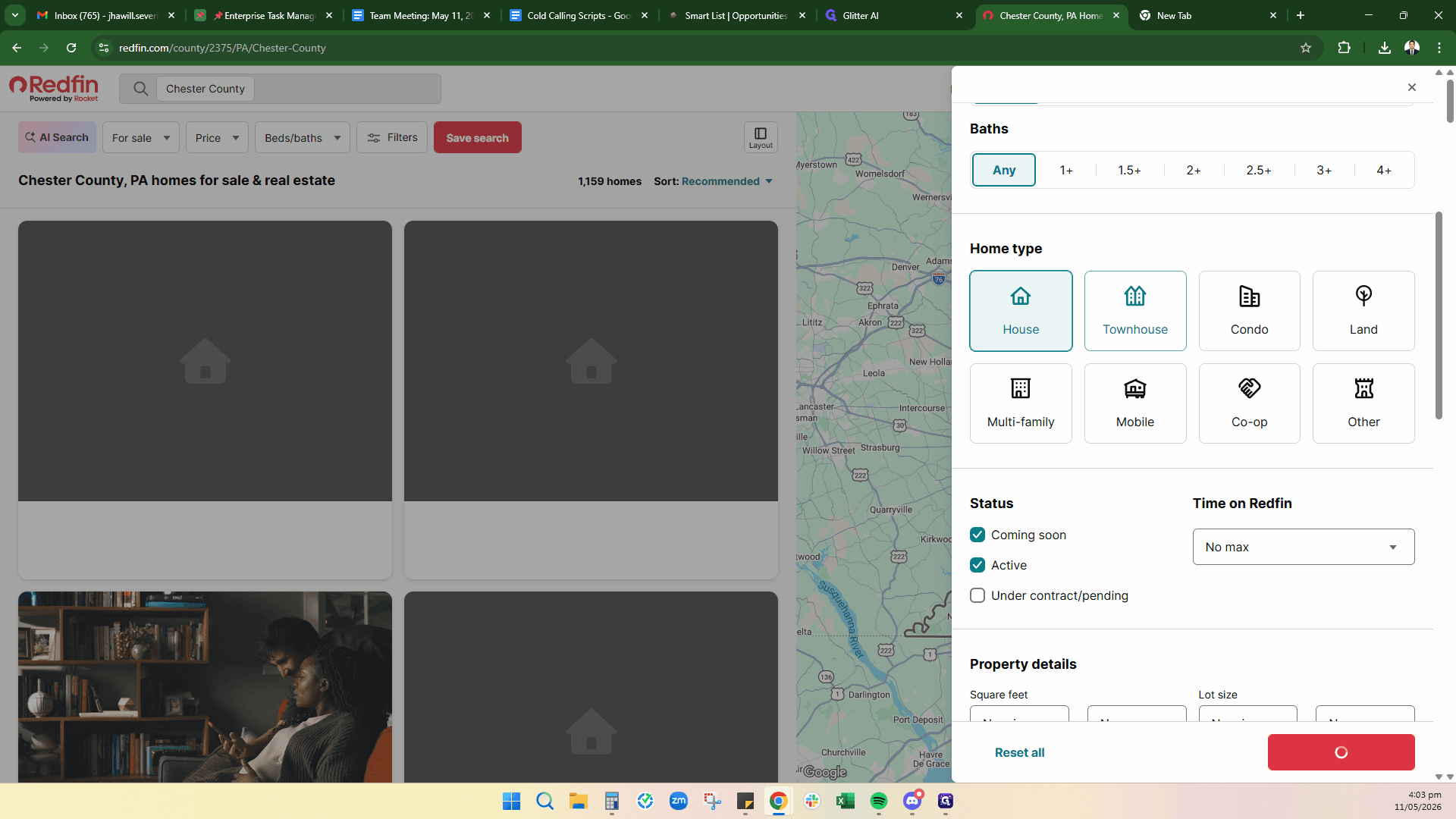Go to Redfin home via logo

54,88
